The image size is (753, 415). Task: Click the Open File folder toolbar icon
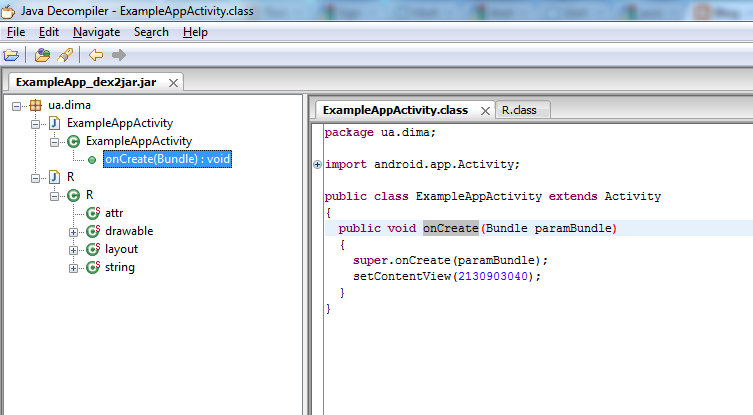click(x=11, y=55)
